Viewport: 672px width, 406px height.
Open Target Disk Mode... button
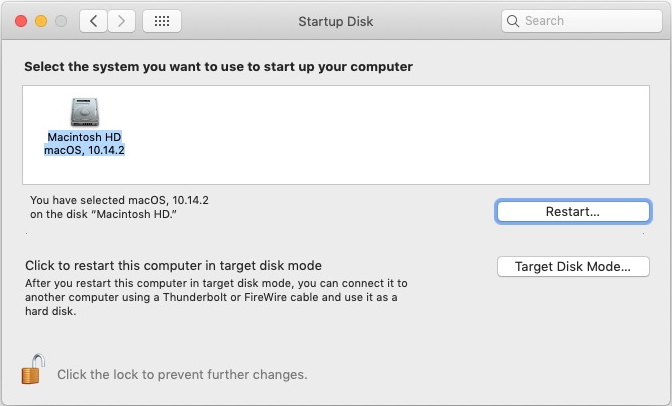573,267
